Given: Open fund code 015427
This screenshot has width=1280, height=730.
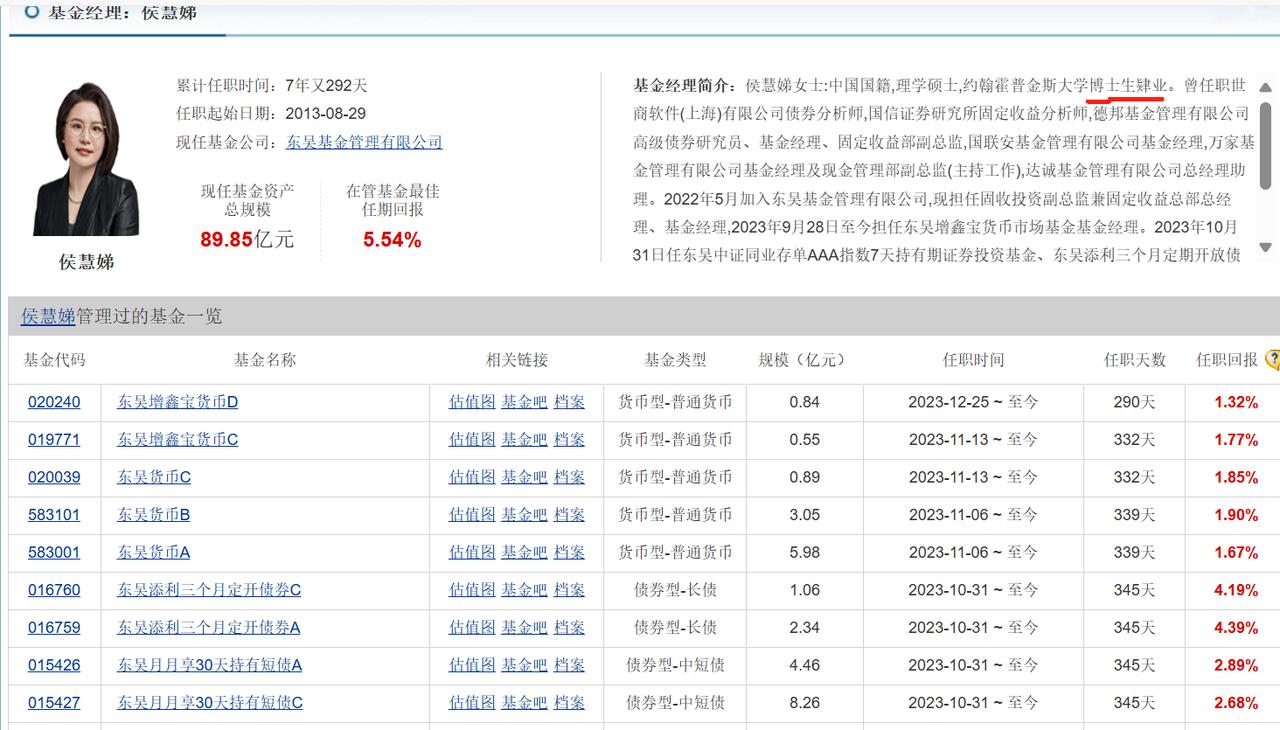Looking at the screenshot, I should [54, 703].
